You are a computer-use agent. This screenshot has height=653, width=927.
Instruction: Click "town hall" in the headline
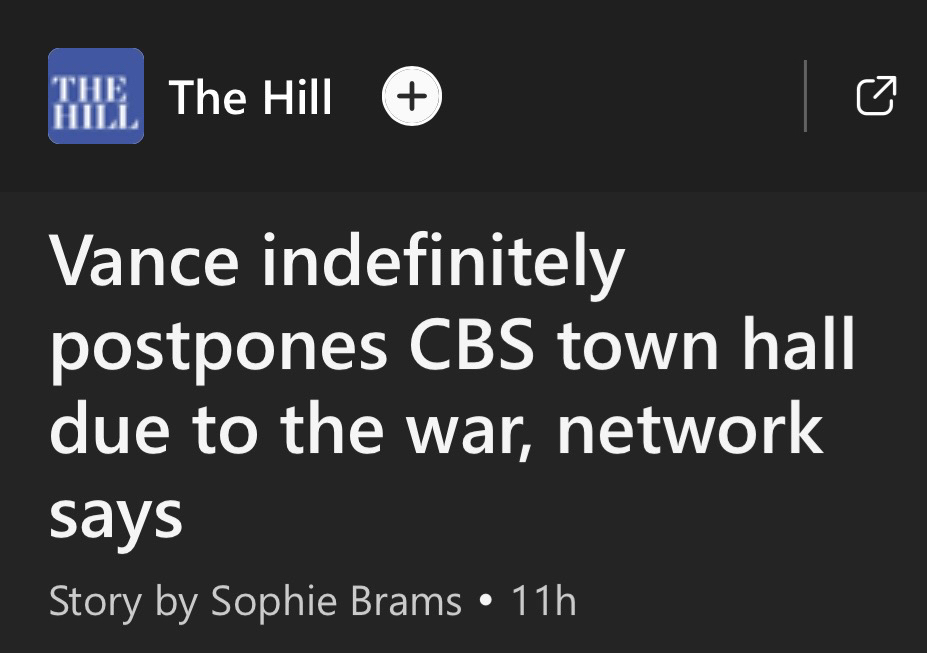pyautogui.click(x=707, y=346)
